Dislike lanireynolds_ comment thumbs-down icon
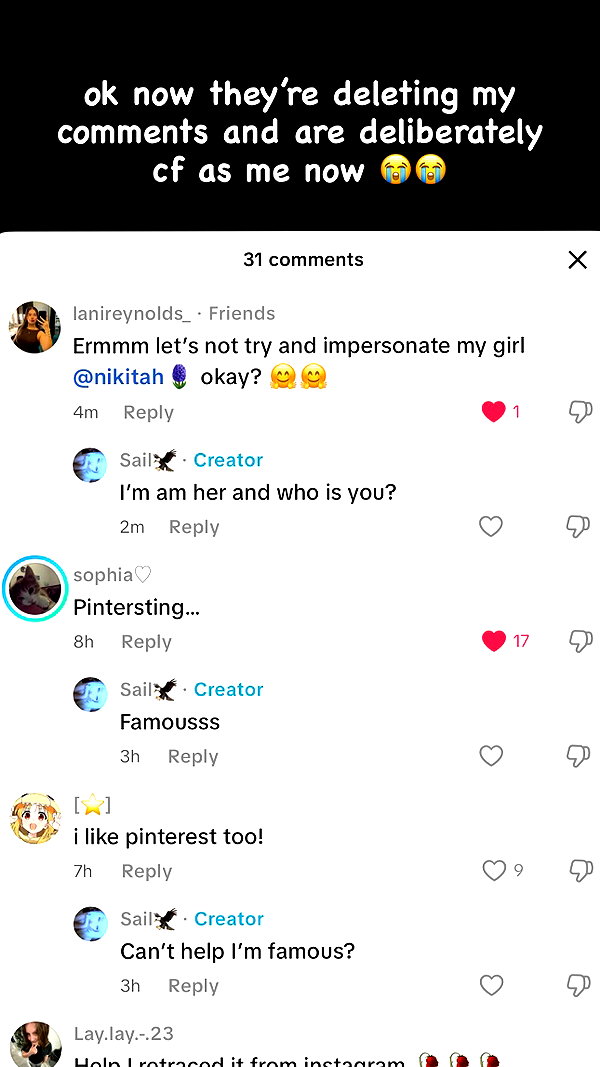The height and width of the screenshot is (1067, 600). tap(580, 412)
